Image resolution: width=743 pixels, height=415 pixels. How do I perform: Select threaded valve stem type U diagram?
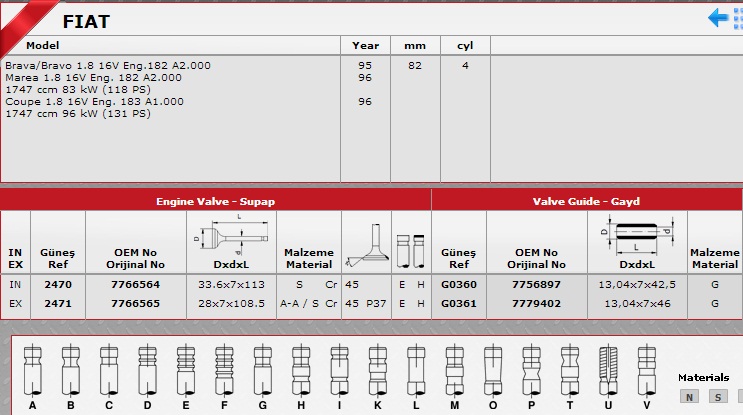pos(607,371)
